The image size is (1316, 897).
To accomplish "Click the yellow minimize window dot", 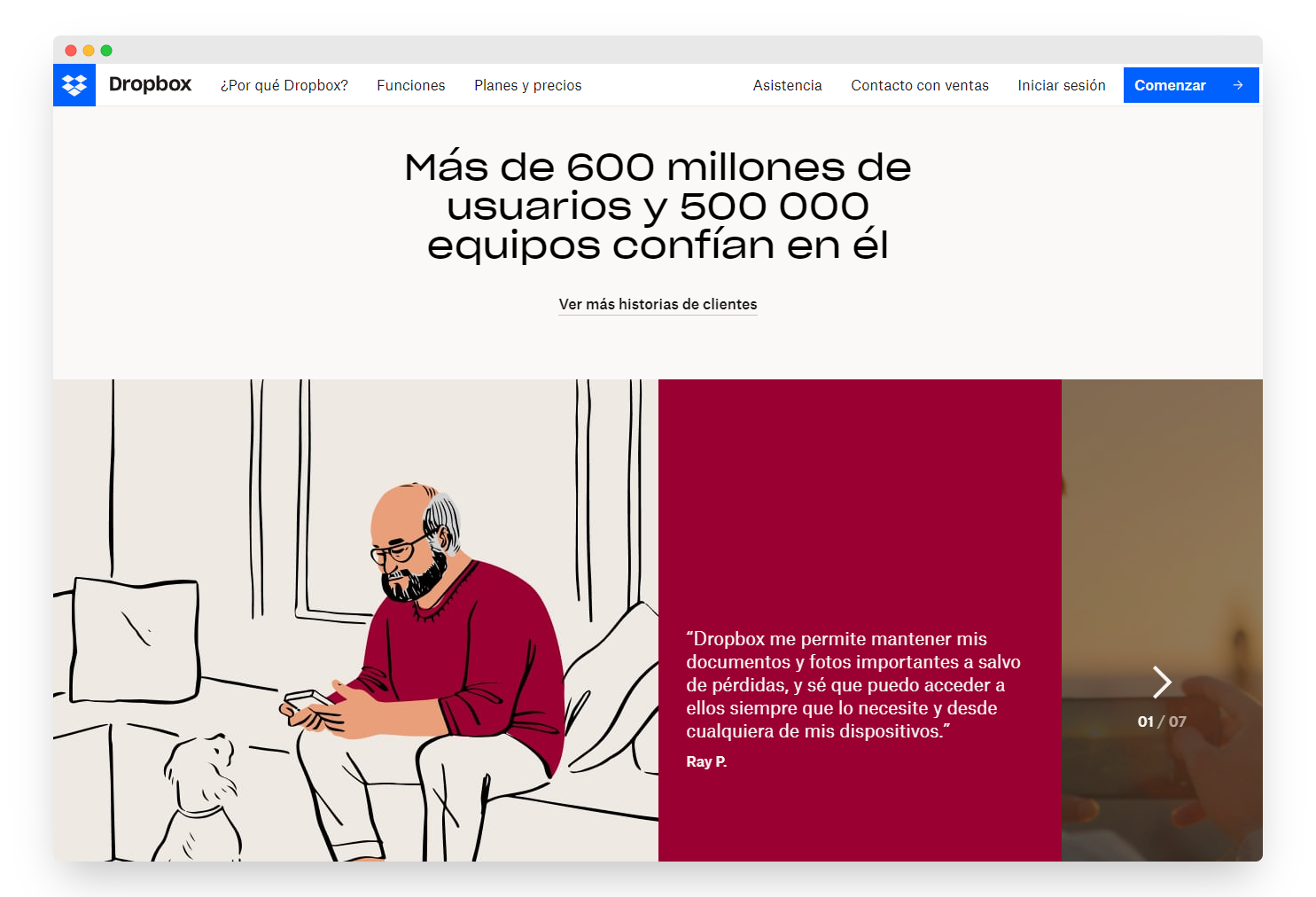I will pos(89,51).
